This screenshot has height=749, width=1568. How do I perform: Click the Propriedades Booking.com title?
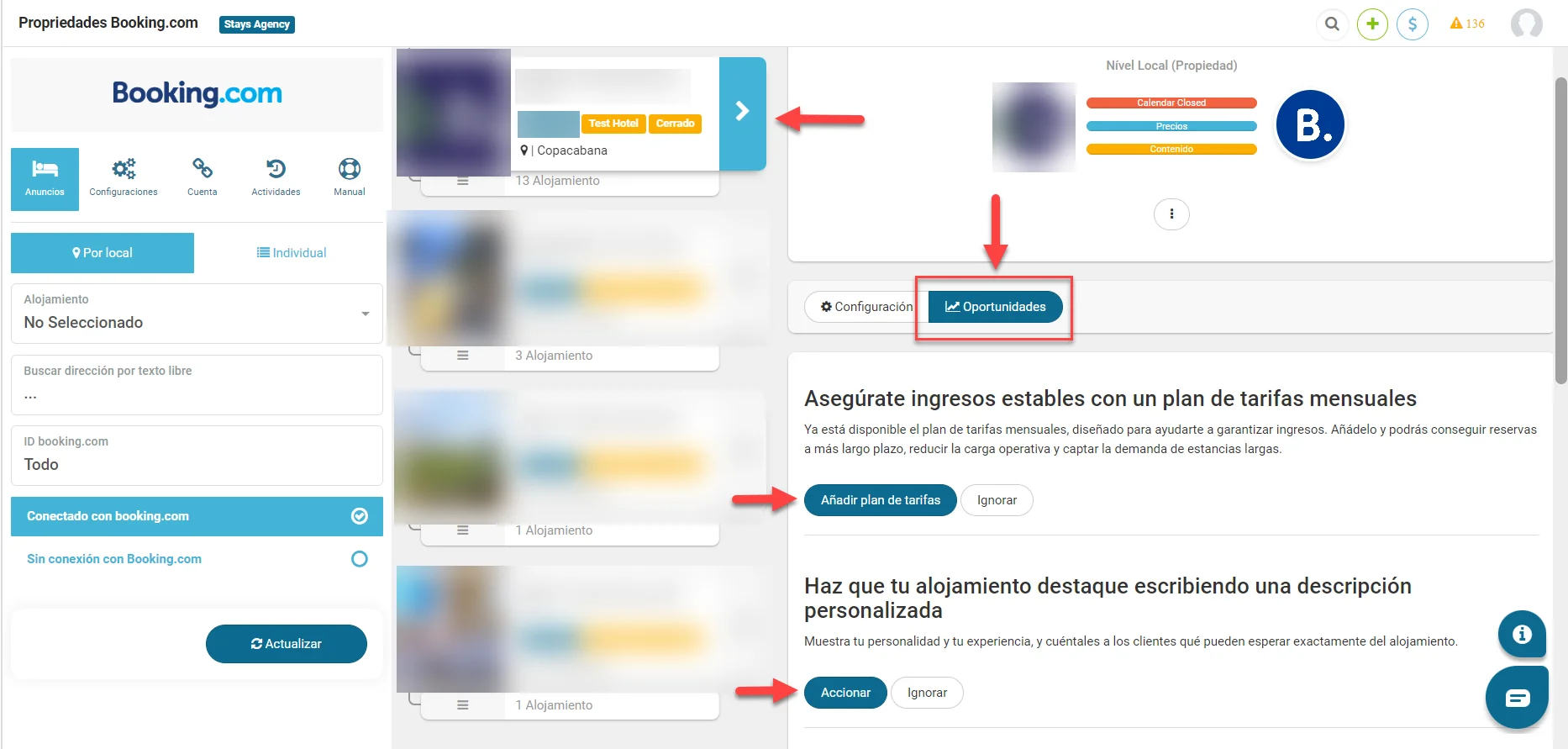tap(108, 23)
